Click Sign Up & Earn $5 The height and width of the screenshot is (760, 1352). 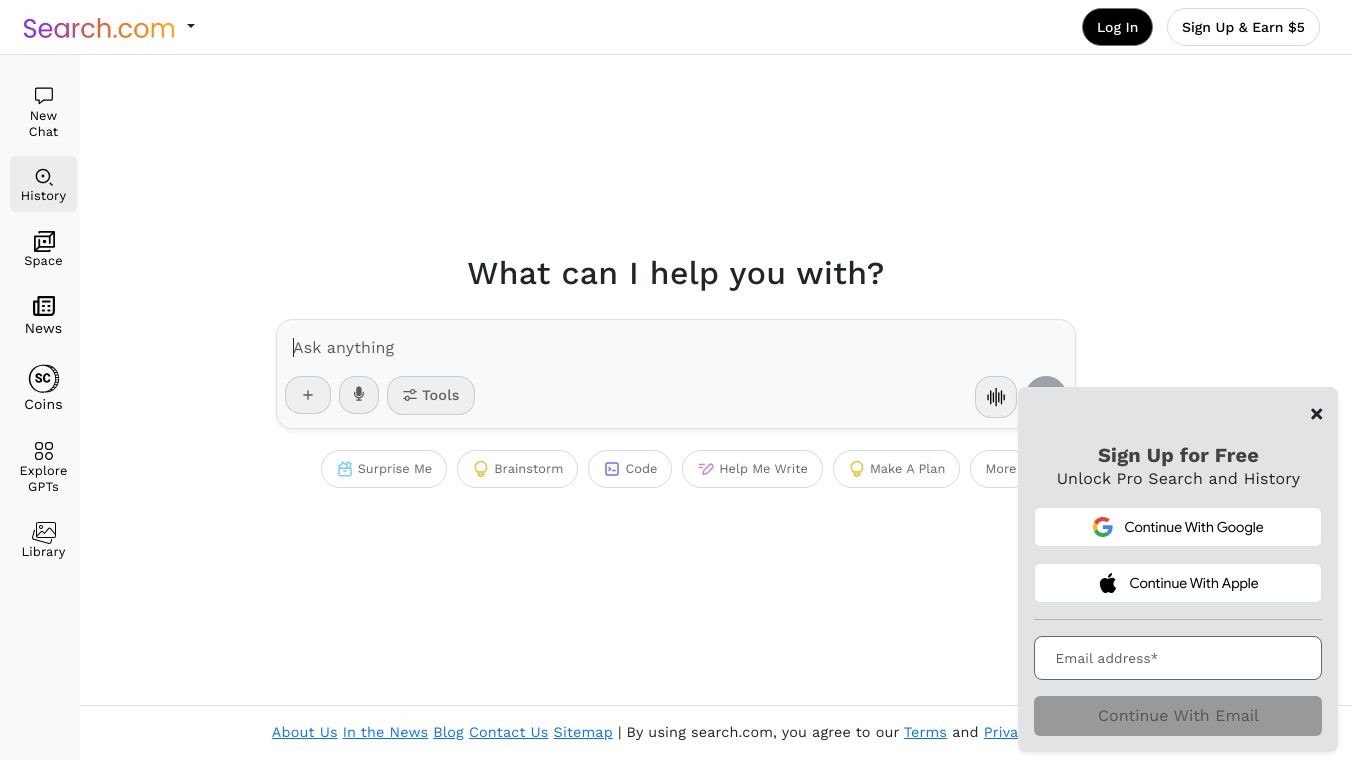pos(1243,27)
